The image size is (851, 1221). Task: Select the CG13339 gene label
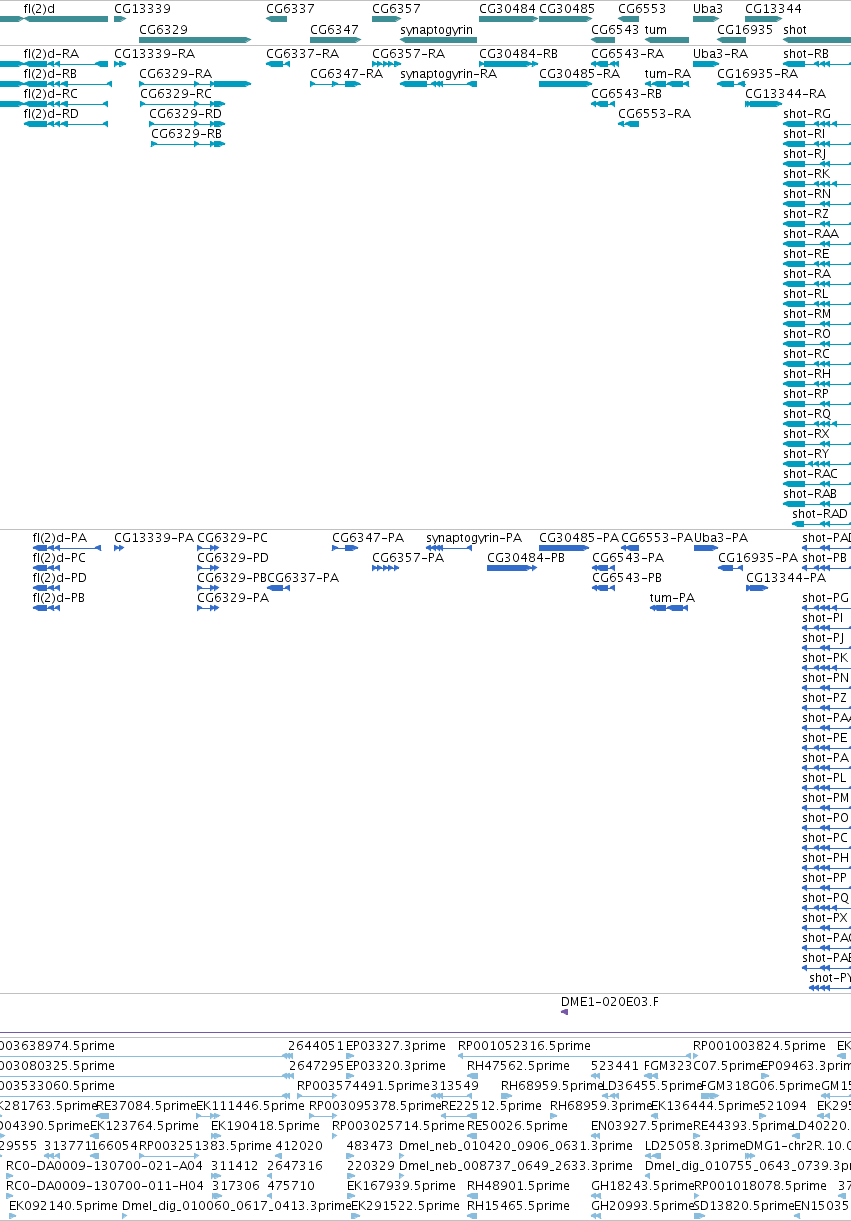142,9
